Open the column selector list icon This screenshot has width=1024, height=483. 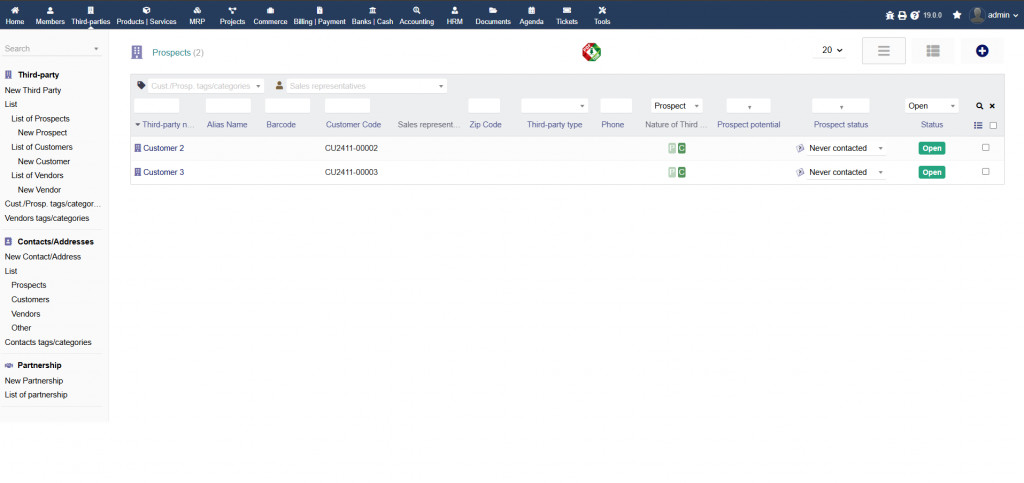(978, 125)
